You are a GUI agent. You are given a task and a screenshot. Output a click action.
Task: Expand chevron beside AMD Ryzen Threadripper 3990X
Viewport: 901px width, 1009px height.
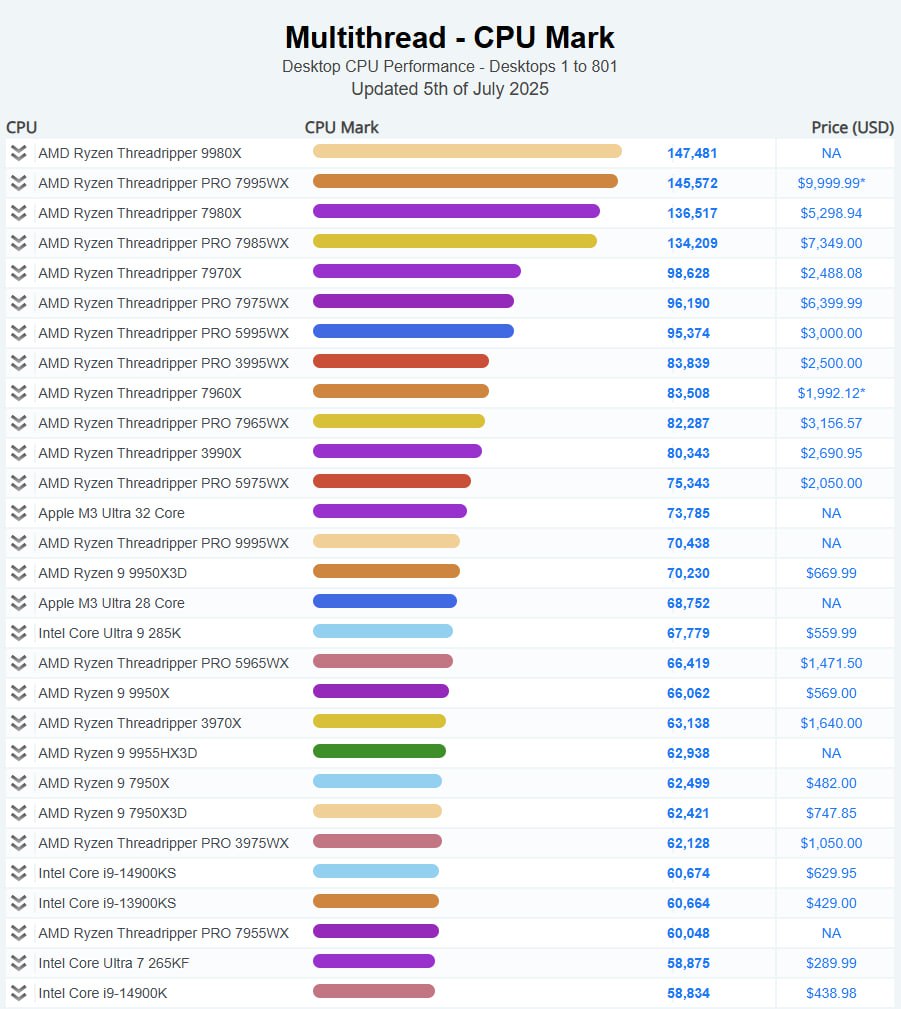click(x=19, y=453)
